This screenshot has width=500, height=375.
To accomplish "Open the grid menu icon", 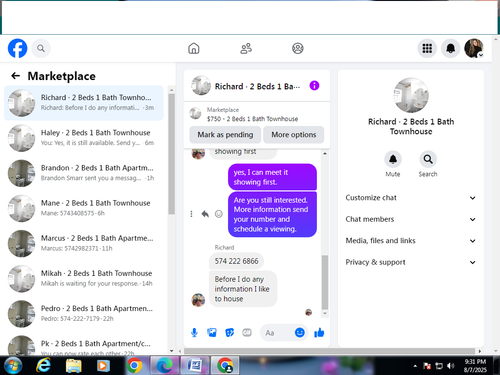I will [427, 48].
